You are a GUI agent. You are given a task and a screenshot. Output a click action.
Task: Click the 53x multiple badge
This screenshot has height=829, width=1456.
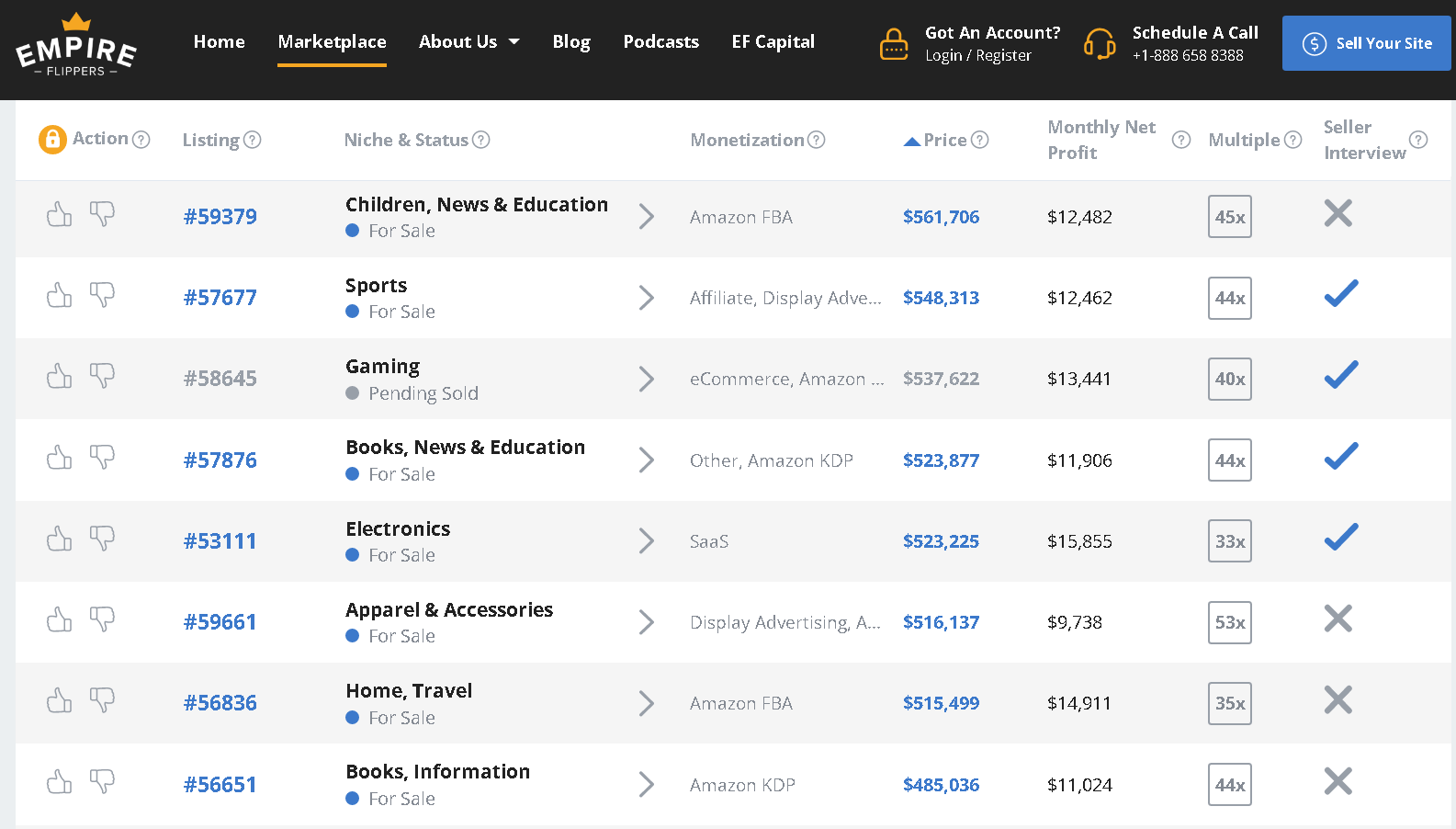click(x=1229, y=622)
